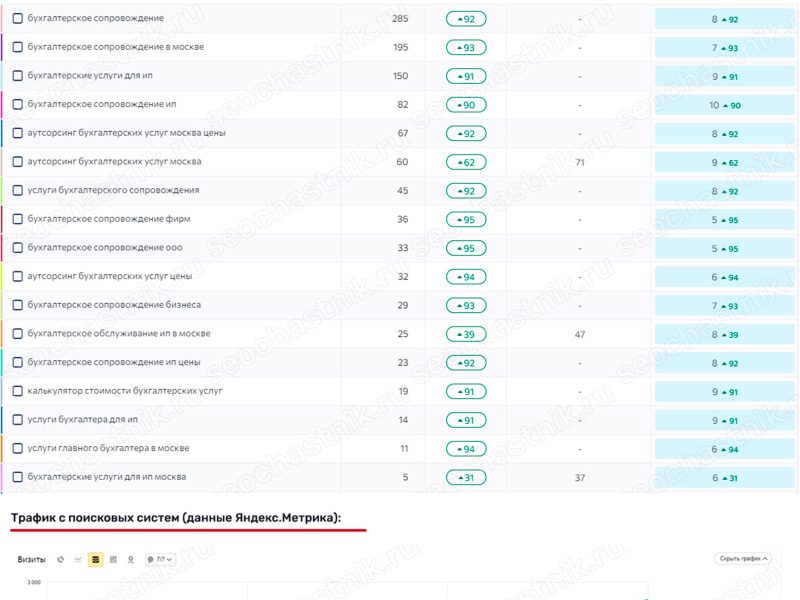Screen dimensions: 800x600
Task: Check box for аутсорсинг бухгалтерских услуг цены
Action: coord(18,277)
